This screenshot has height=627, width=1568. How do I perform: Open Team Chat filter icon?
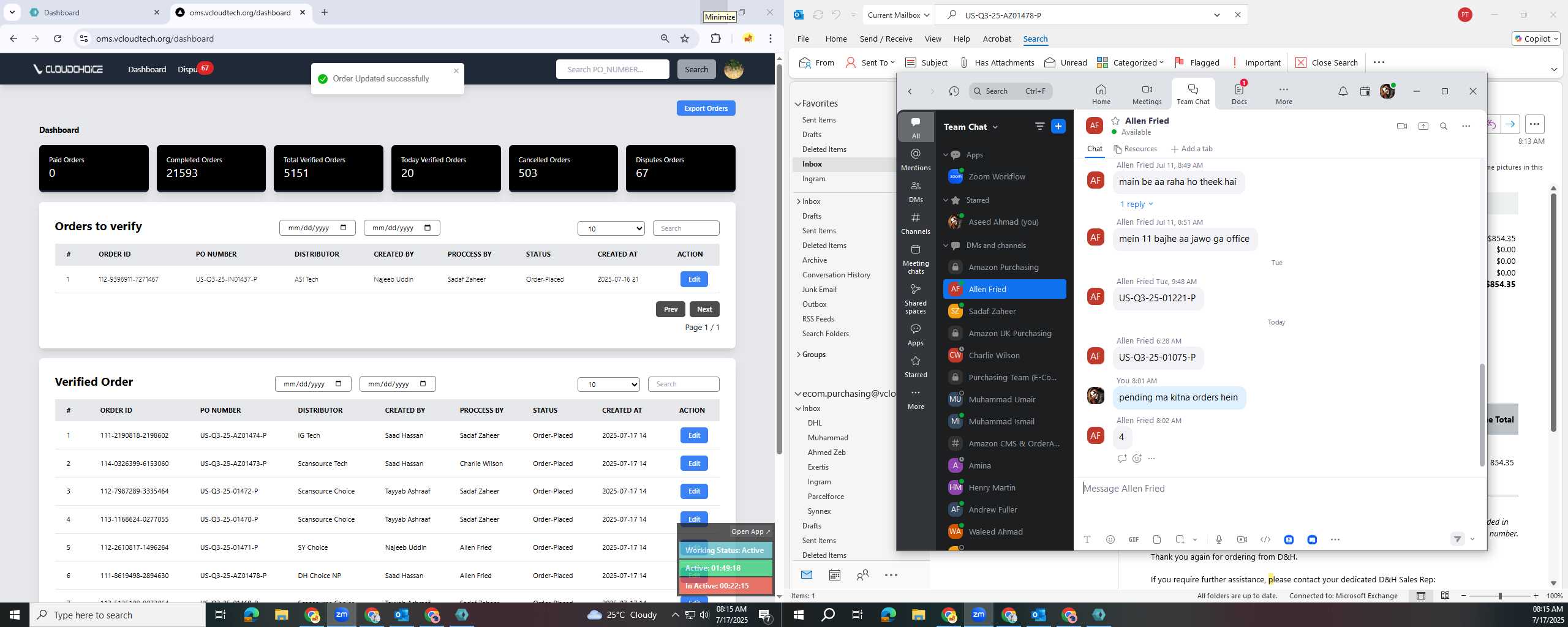(x=1039, y=126)
